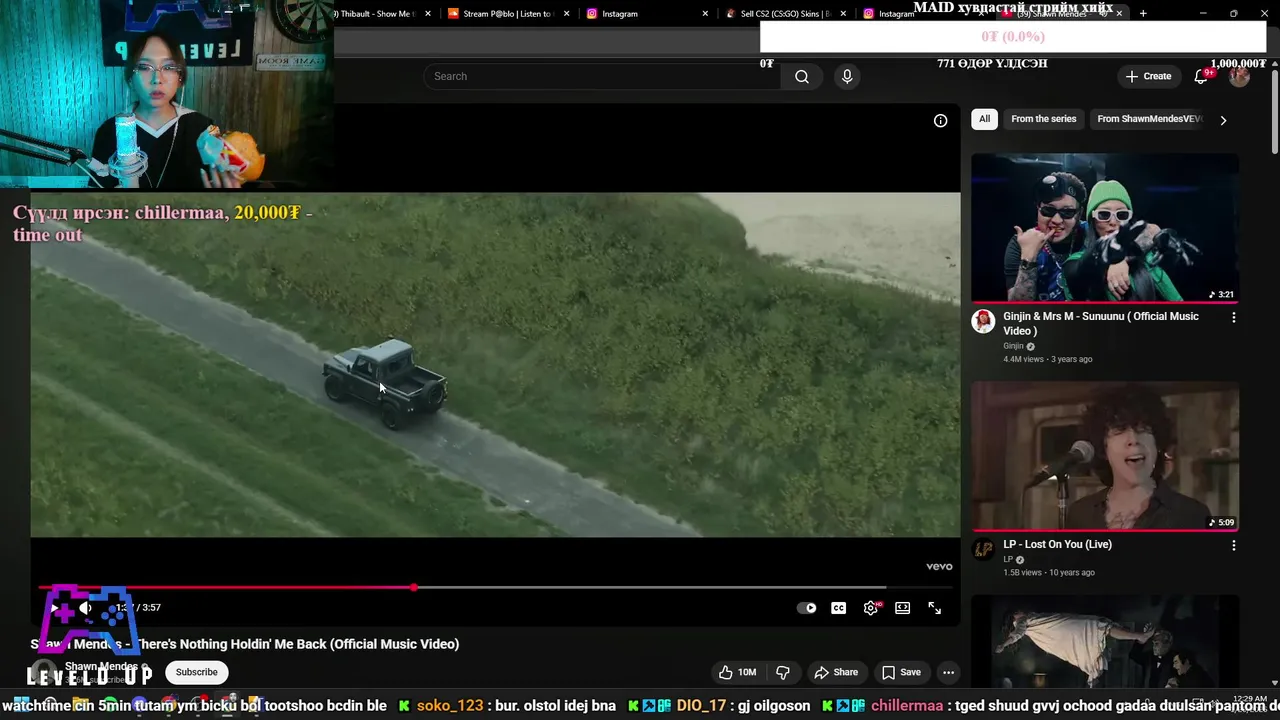Click '4.4M views · 3 years ago' text

[1047, 359]
